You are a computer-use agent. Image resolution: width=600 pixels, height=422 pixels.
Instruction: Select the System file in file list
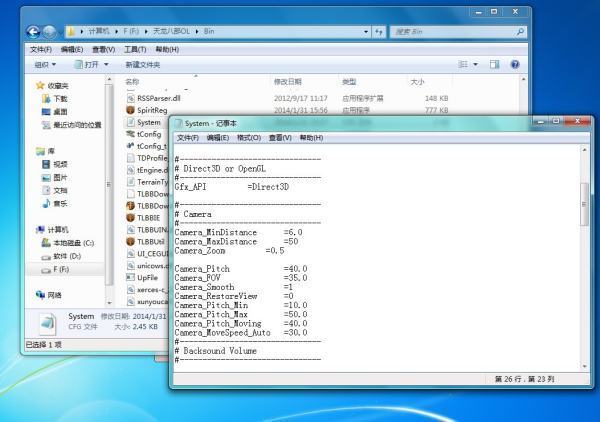click(x=149, y=122)
